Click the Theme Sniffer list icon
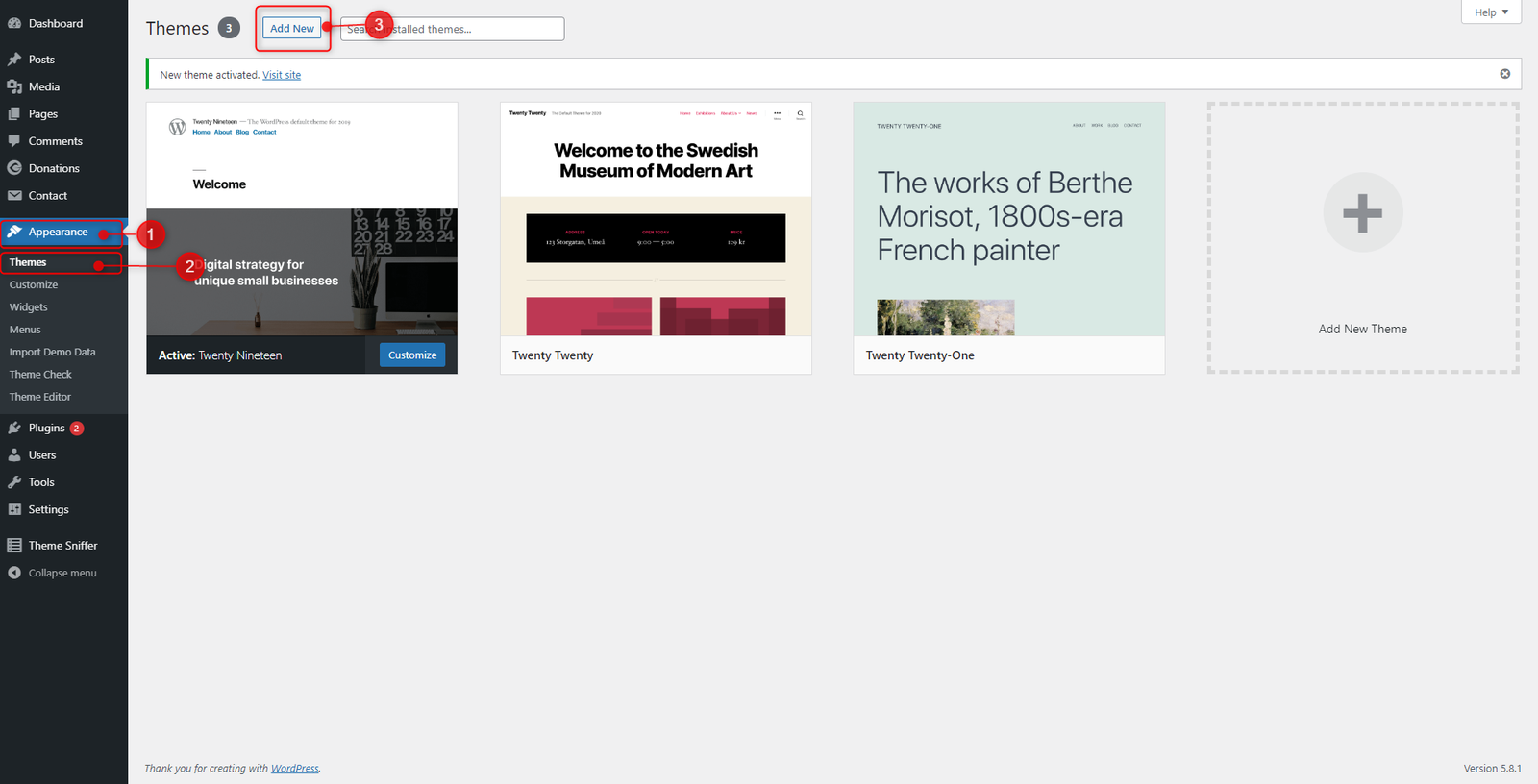This screenshot has height=784, width=1538. [14, 546]
